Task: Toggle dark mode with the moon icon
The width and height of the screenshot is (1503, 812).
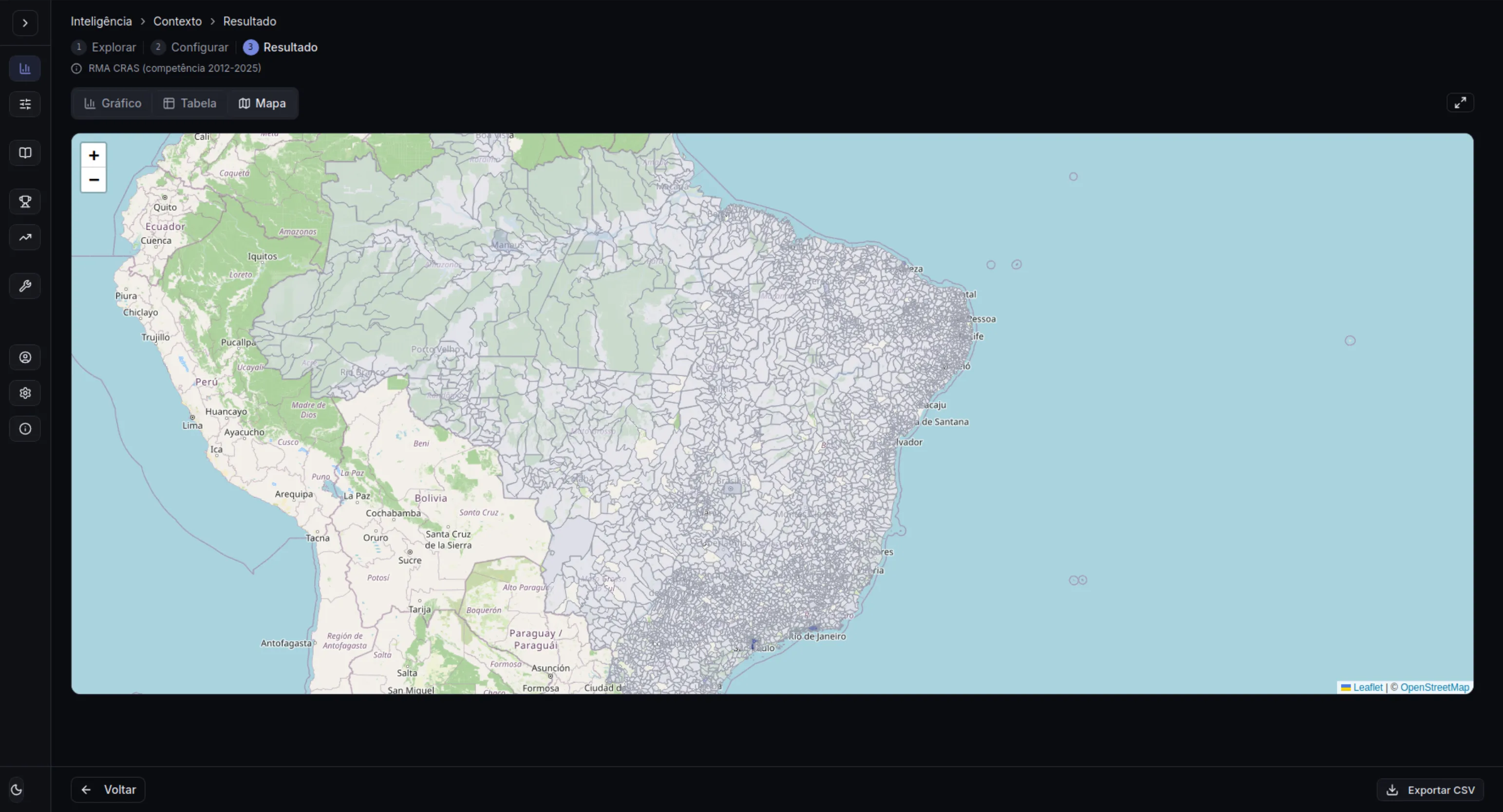Action: (x=17, y=789)
